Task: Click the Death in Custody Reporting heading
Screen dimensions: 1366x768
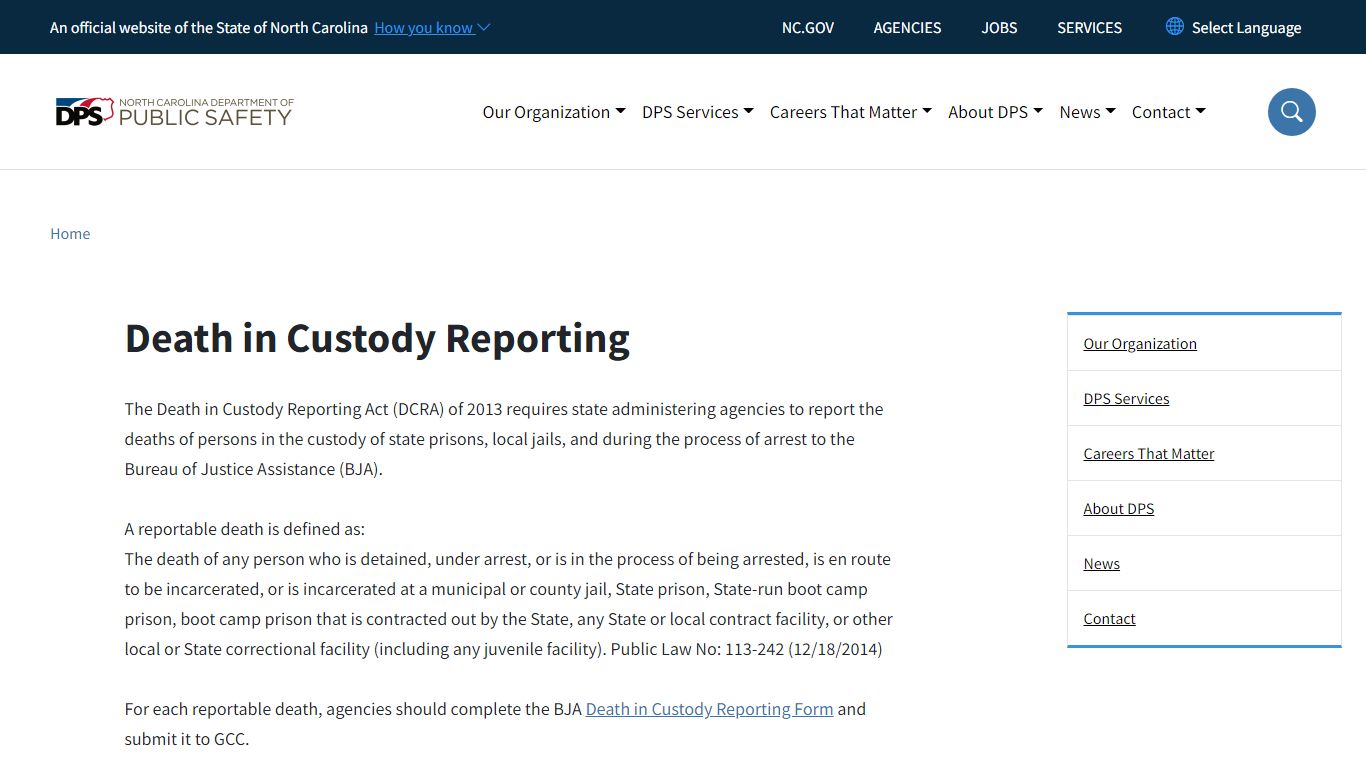Action: point(377,338)
